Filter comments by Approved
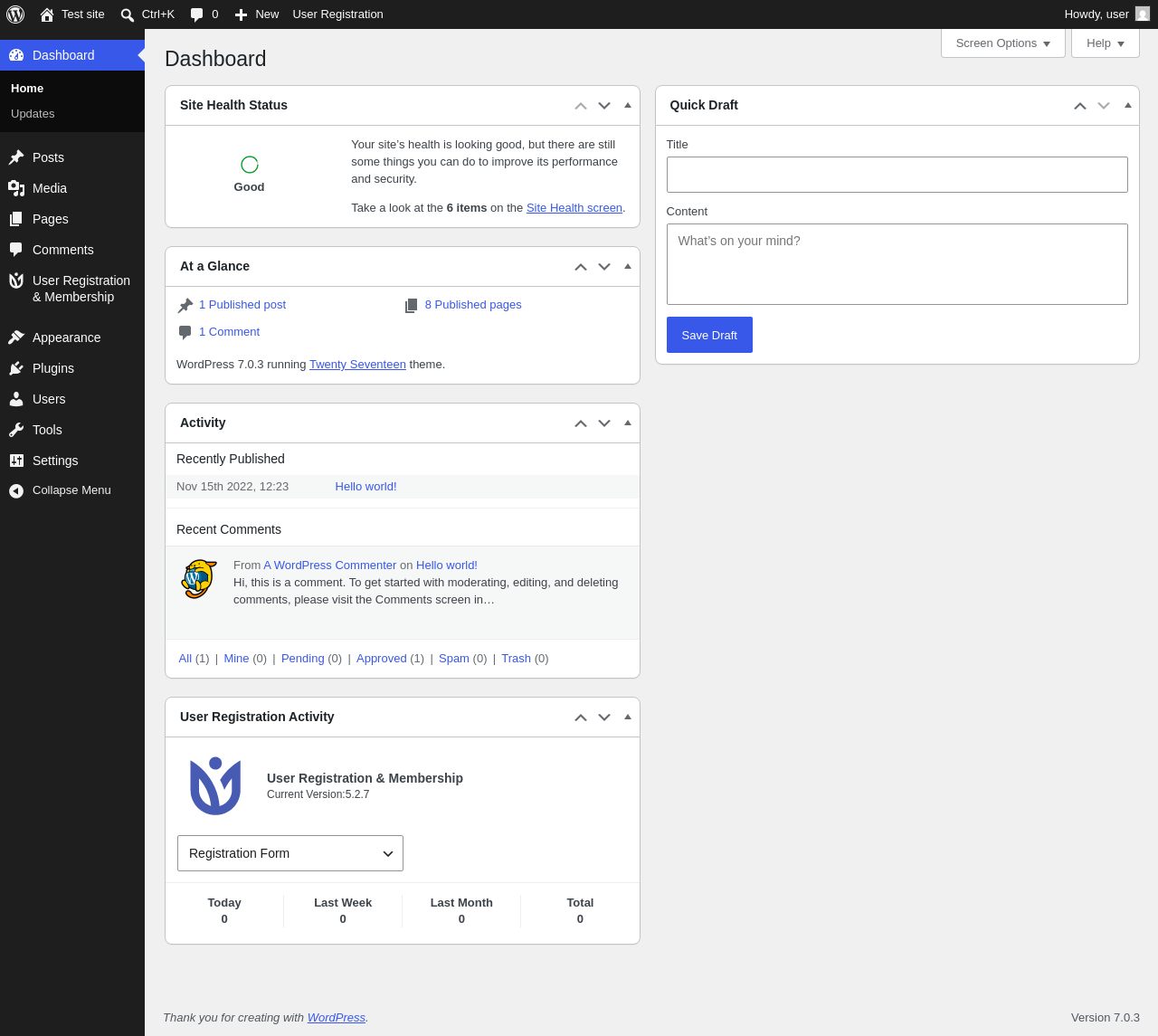This screenshot has height=1036, width=1158. click(382, 659)
